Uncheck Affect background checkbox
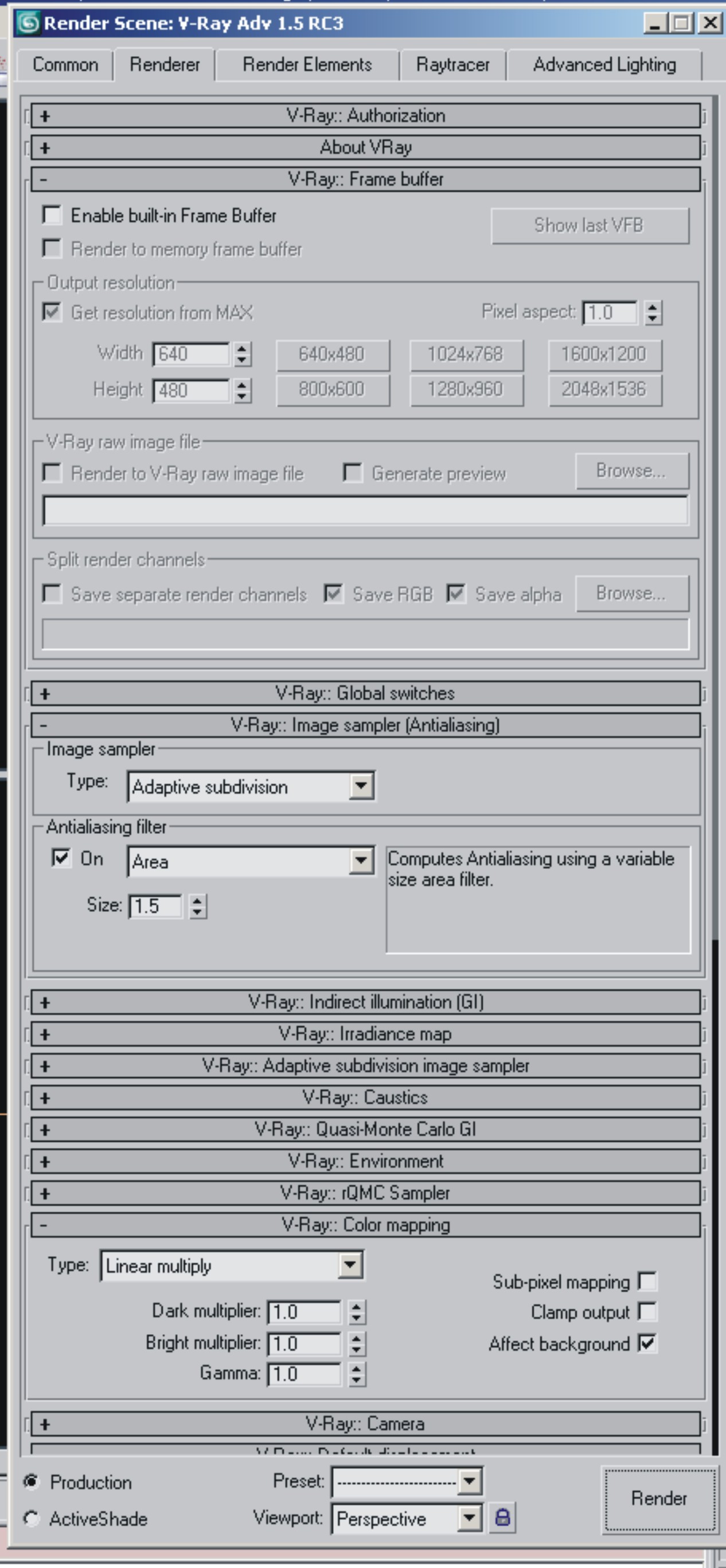 click(647, 1343)
